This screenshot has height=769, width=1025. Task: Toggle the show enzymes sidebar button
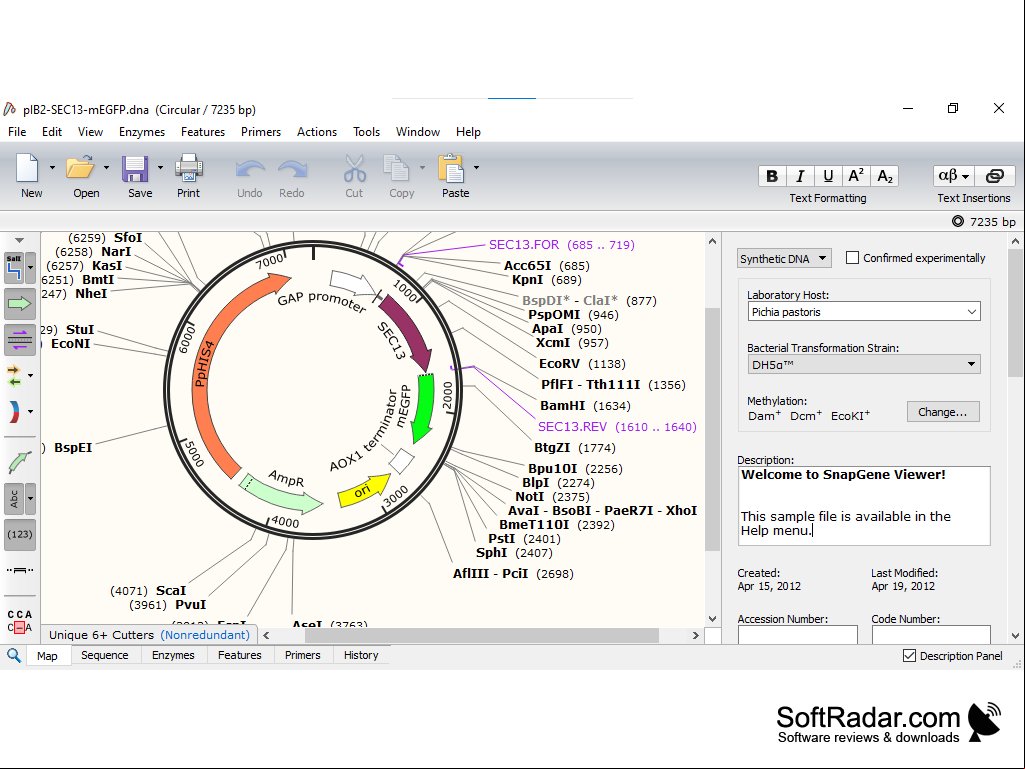click(14, 267)
